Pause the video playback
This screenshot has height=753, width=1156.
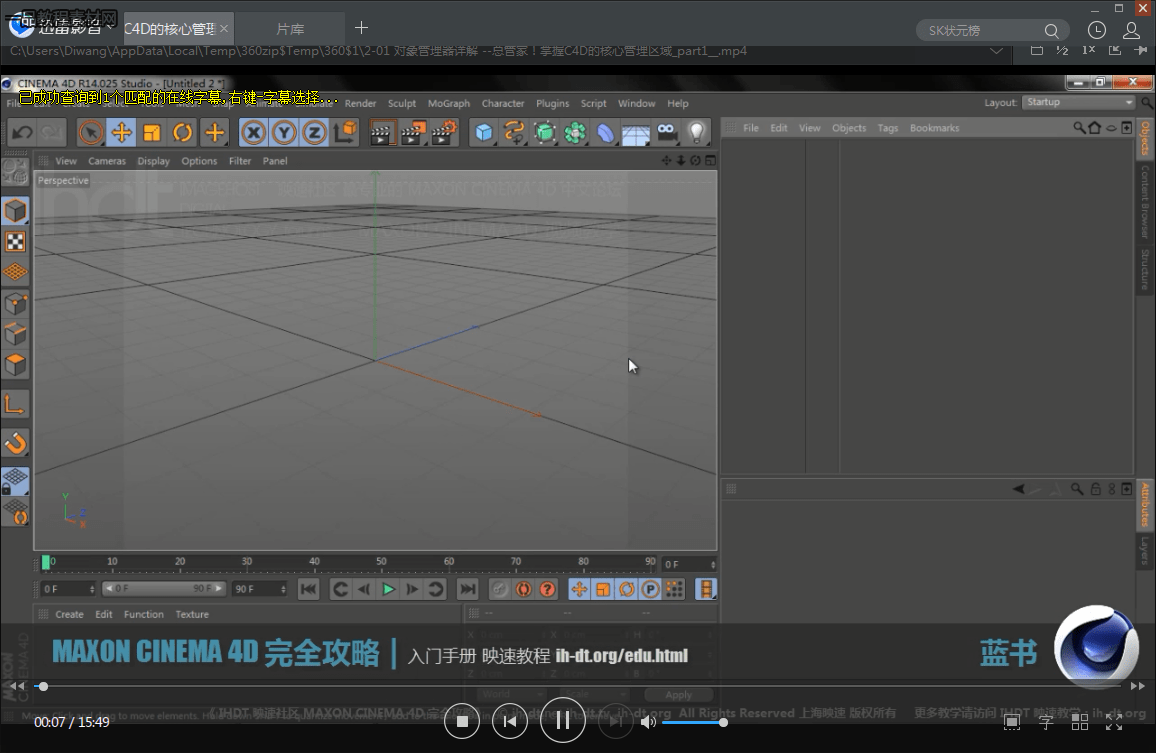tap(563, 721)
